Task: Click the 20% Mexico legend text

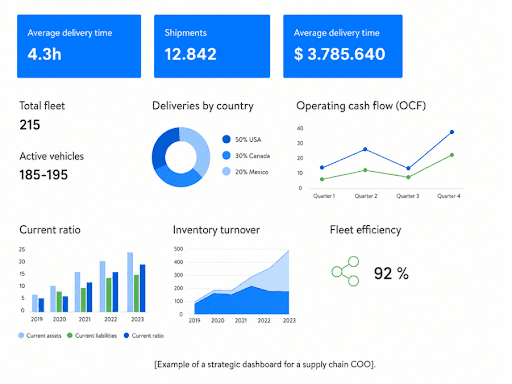Action: coord(252,172)
